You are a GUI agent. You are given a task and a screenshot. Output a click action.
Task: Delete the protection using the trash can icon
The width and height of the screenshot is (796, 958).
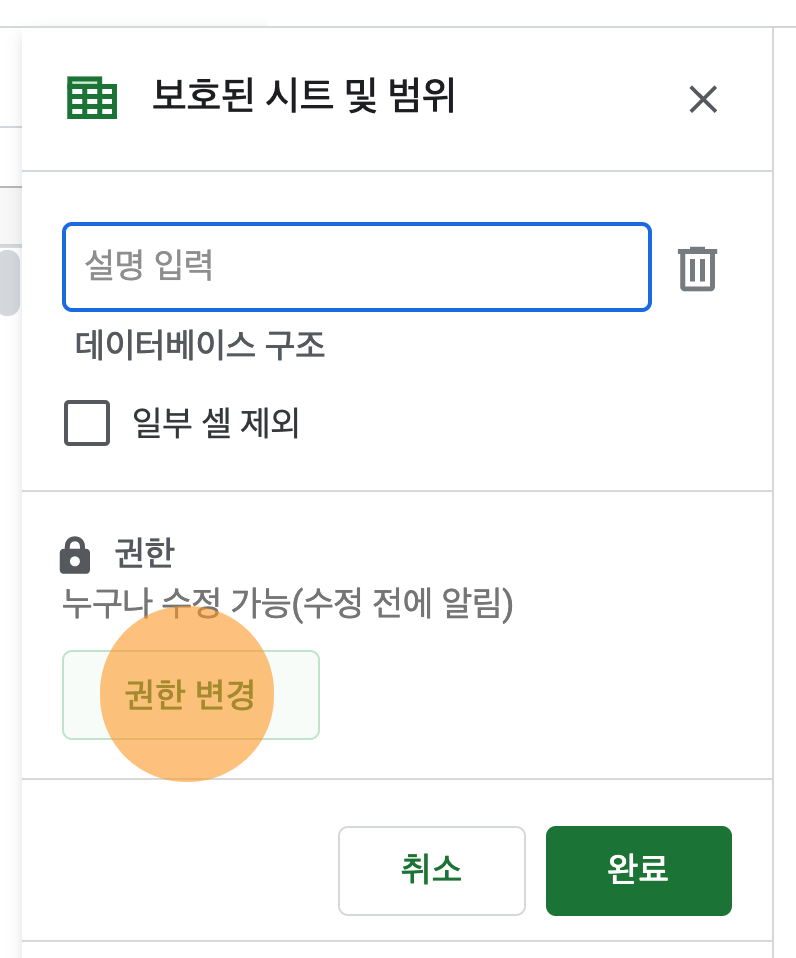(x=697, y=268)
